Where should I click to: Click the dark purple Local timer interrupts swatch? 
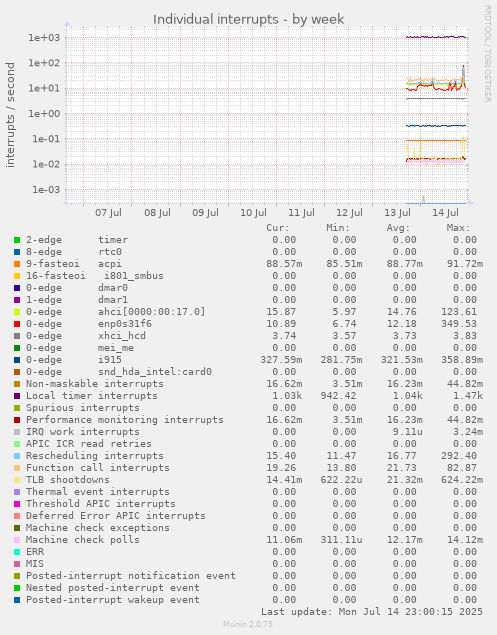point(17,396)
